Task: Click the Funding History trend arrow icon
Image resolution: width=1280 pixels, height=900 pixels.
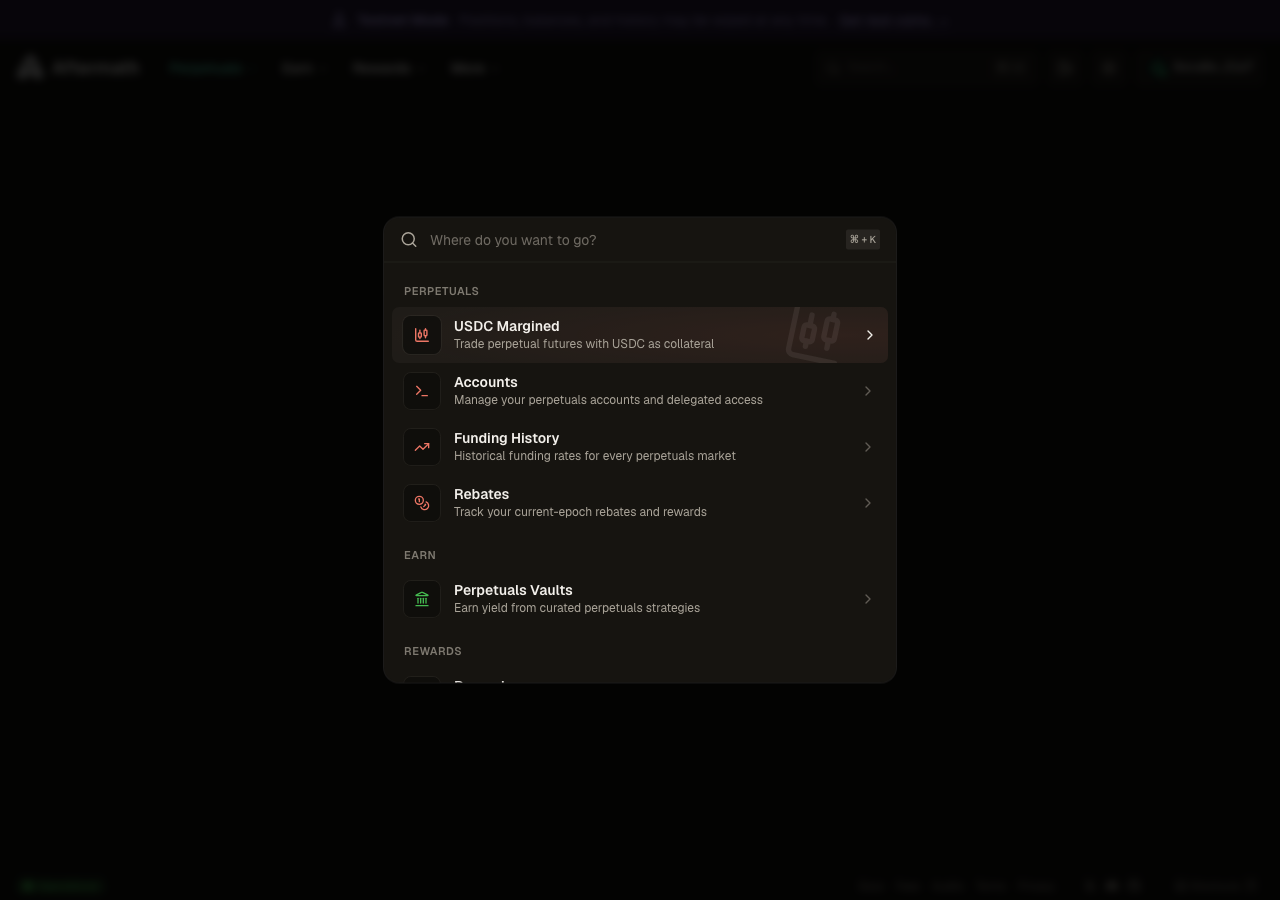Action: [422, 447]
